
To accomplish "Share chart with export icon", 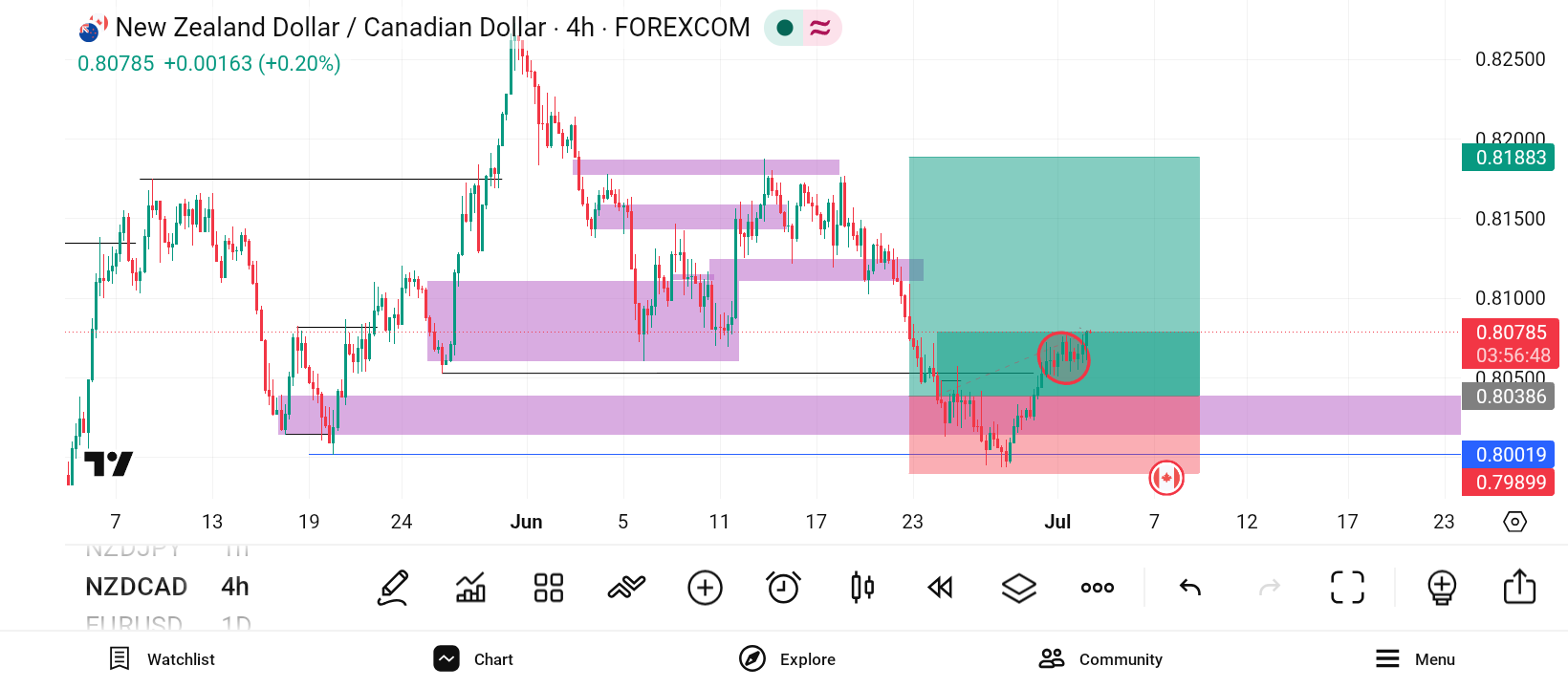I will tap(1520, 587).
